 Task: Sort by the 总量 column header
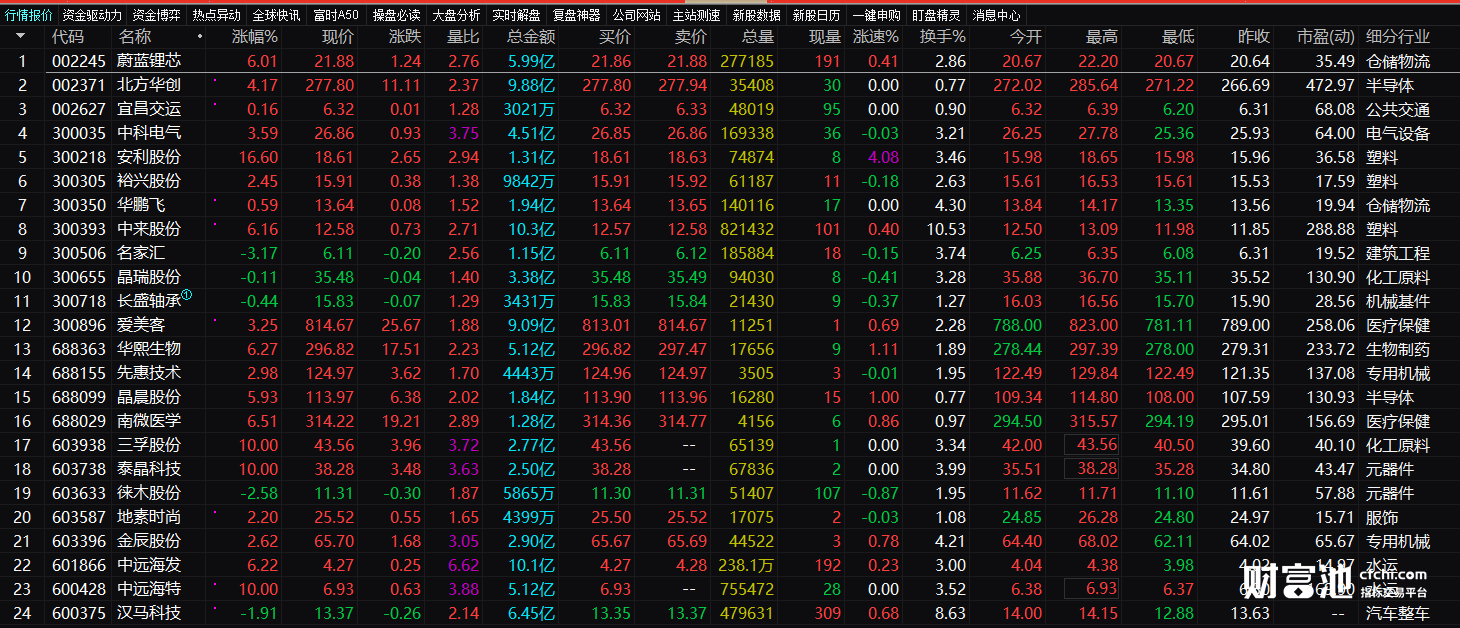[758, 37]
